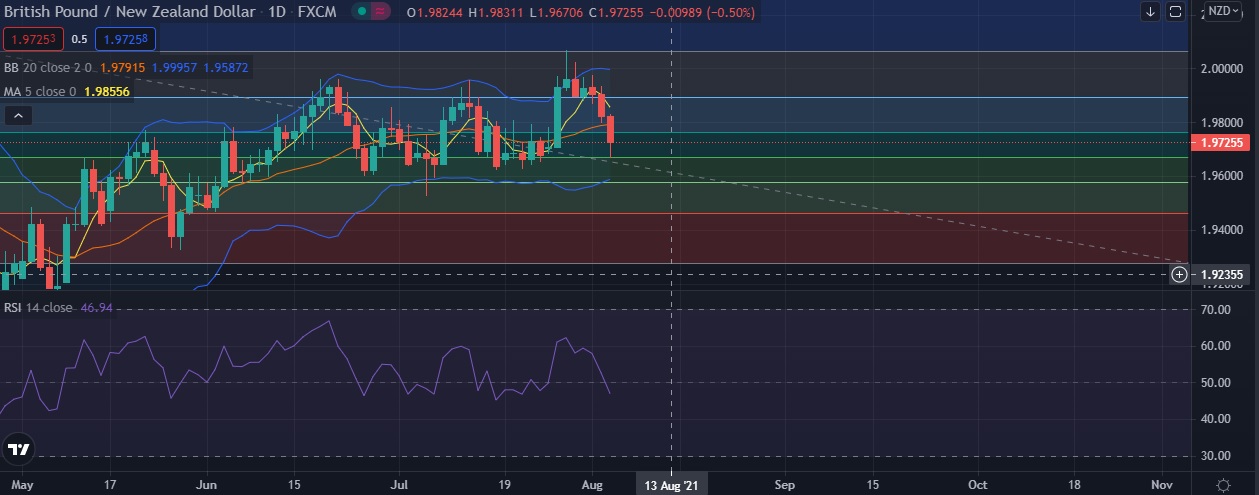Click current price label 1.97255 on price axis
This screenshot has width=1259, height=495.
[x=1220, y=143]
